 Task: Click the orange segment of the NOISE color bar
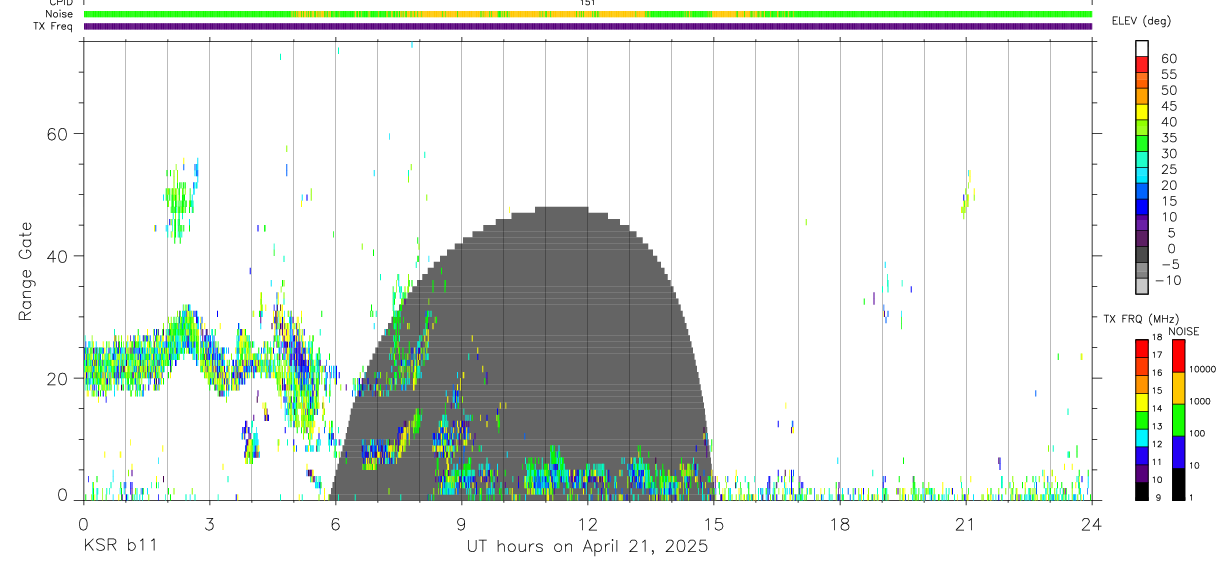1179,388
